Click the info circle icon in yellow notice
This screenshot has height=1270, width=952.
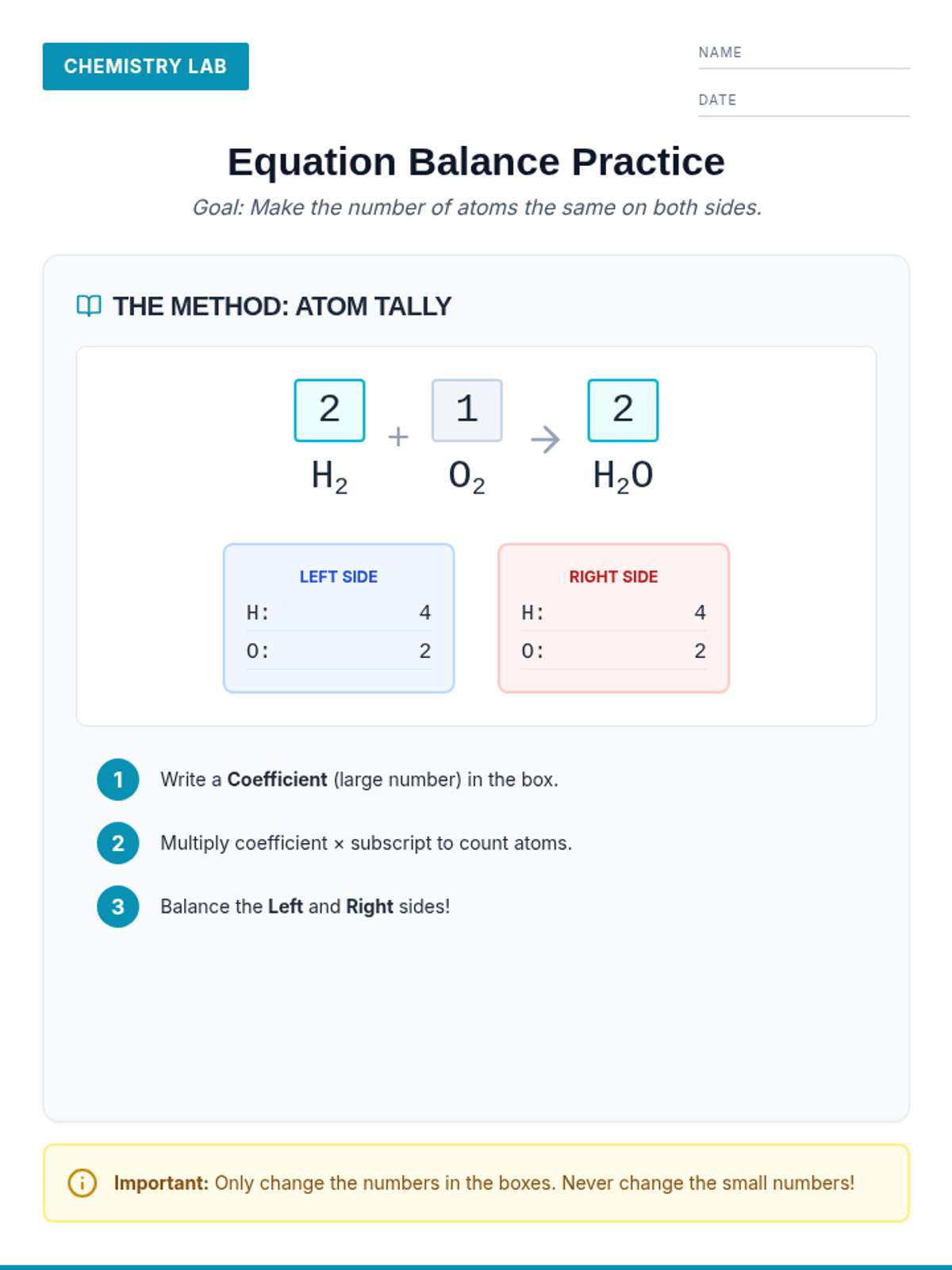coord(83,1183)
